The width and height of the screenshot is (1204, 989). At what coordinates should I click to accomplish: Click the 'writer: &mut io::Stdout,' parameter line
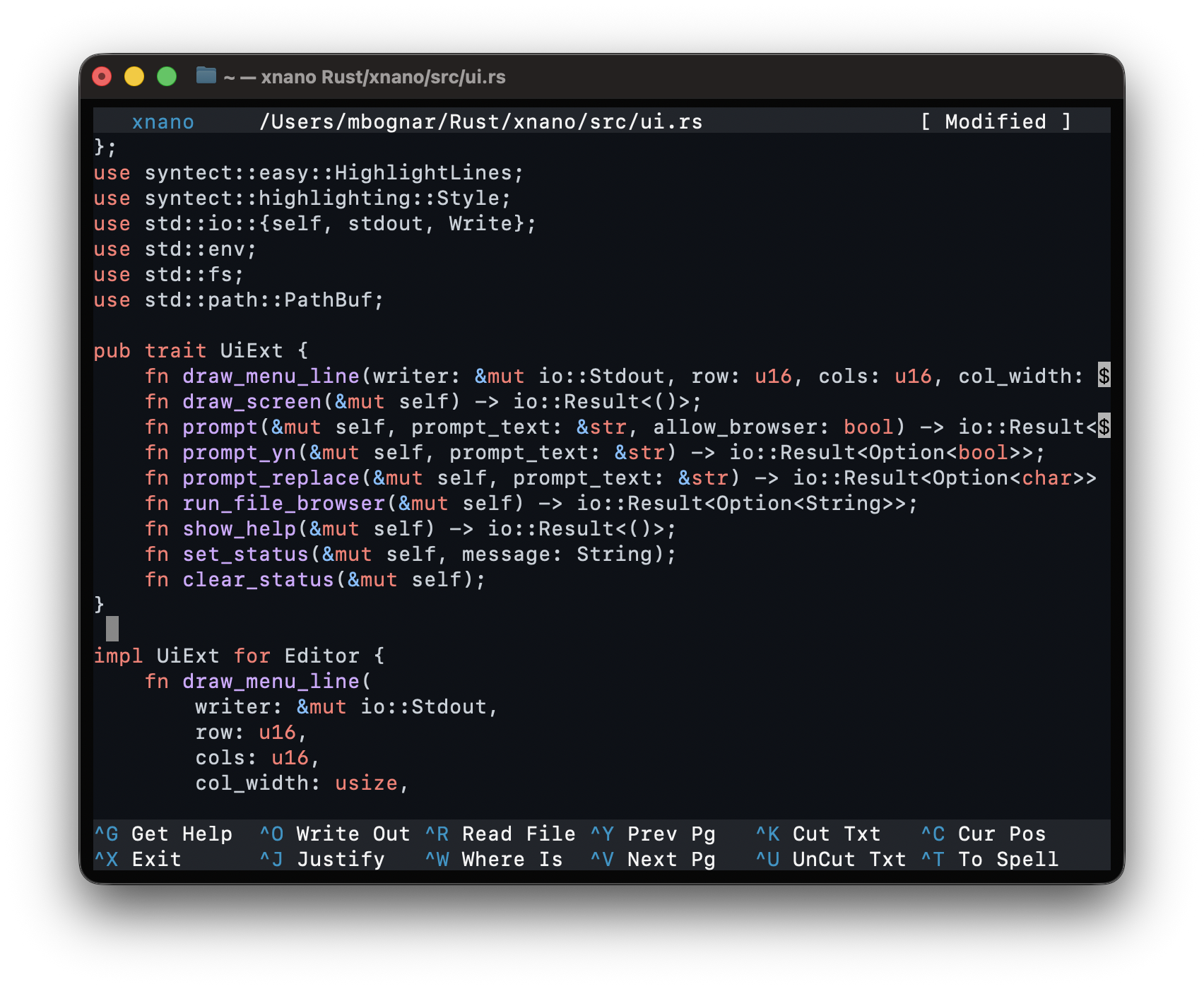(x=347, y=706)
